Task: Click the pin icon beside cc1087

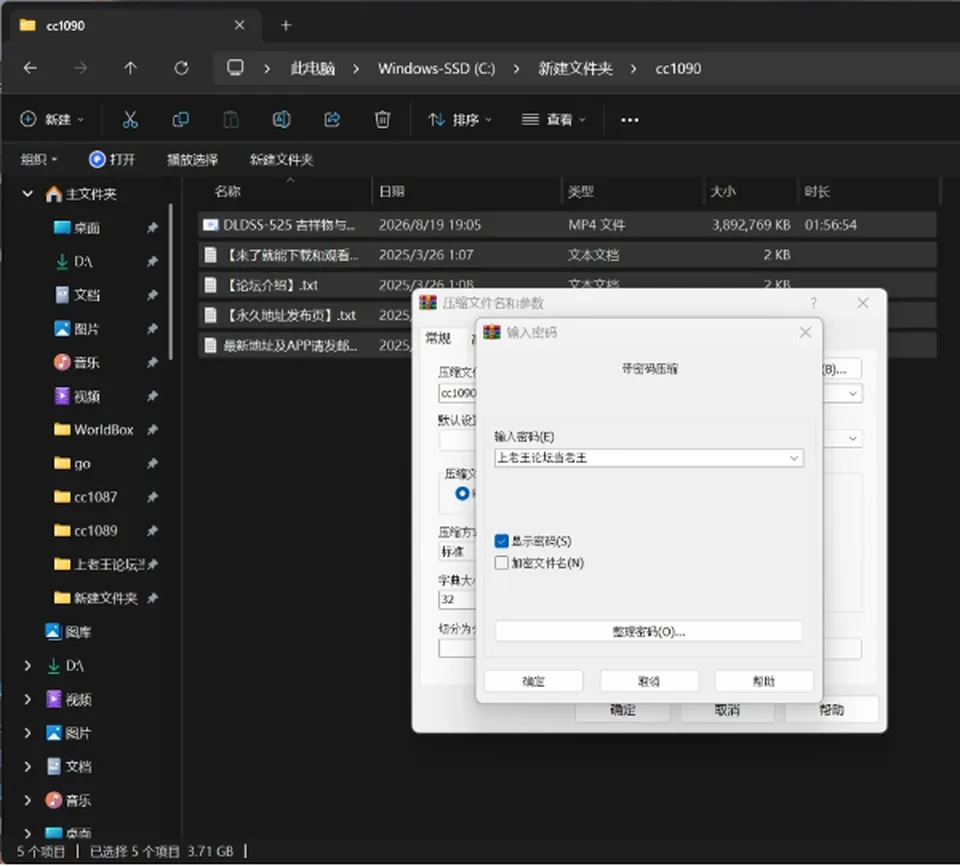Action: point(152,497)
